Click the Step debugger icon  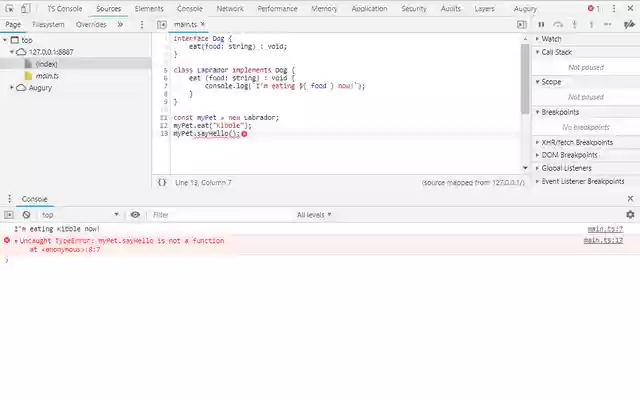608,24
